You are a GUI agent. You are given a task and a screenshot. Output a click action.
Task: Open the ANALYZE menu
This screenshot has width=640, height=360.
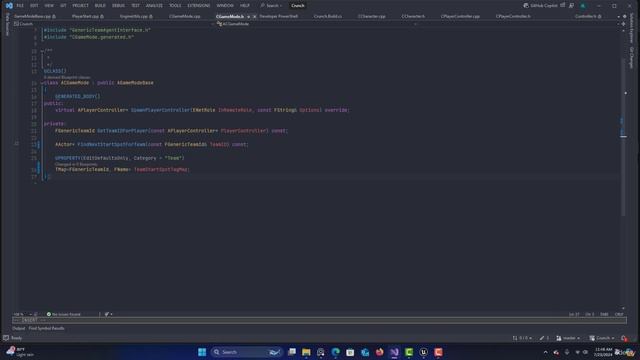pos(154,6)
